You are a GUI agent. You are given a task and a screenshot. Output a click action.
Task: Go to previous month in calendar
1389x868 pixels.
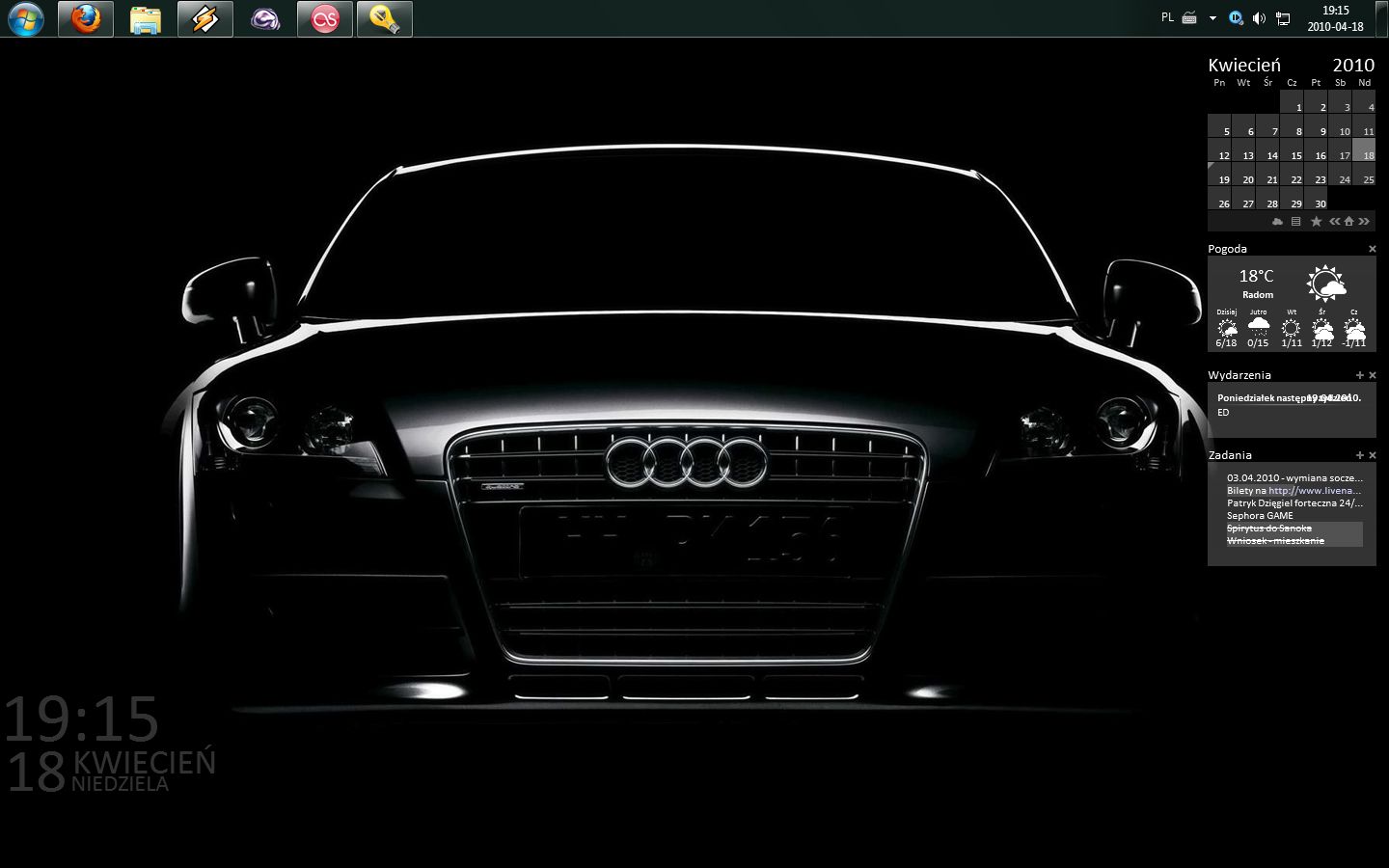pos(1335,222)
